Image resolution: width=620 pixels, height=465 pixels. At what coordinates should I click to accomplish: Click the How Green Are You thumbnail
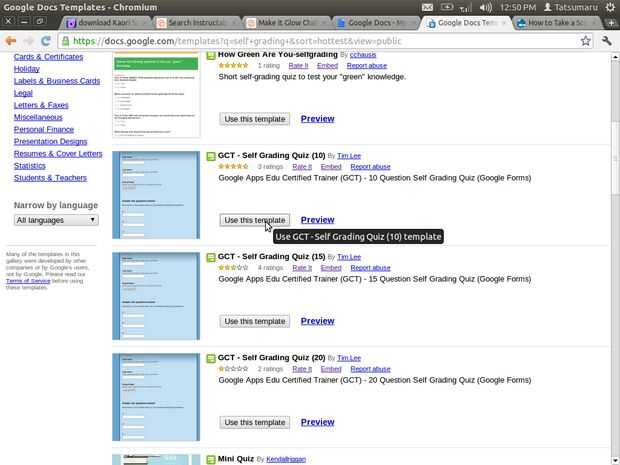pyautogui.click(x=156, y=95)
